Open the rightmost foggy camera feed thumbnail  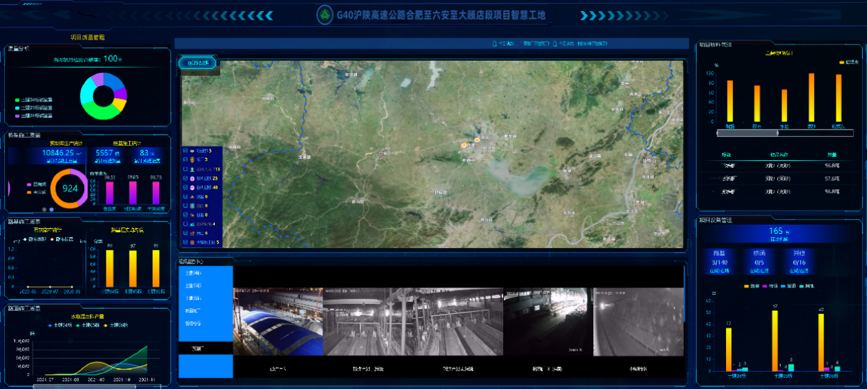coord(638,322)
